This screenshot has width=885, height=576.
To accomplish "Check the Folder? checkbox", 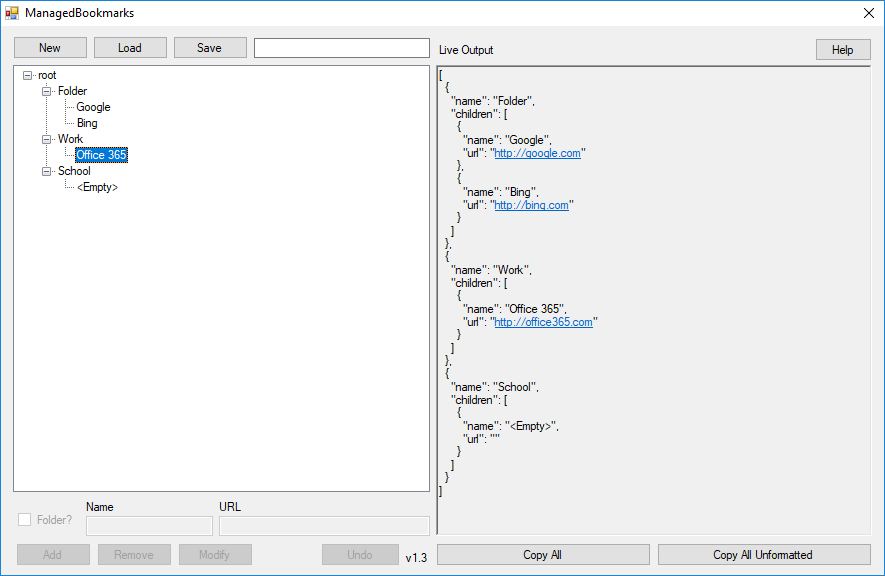I will (x=24, y=519).
